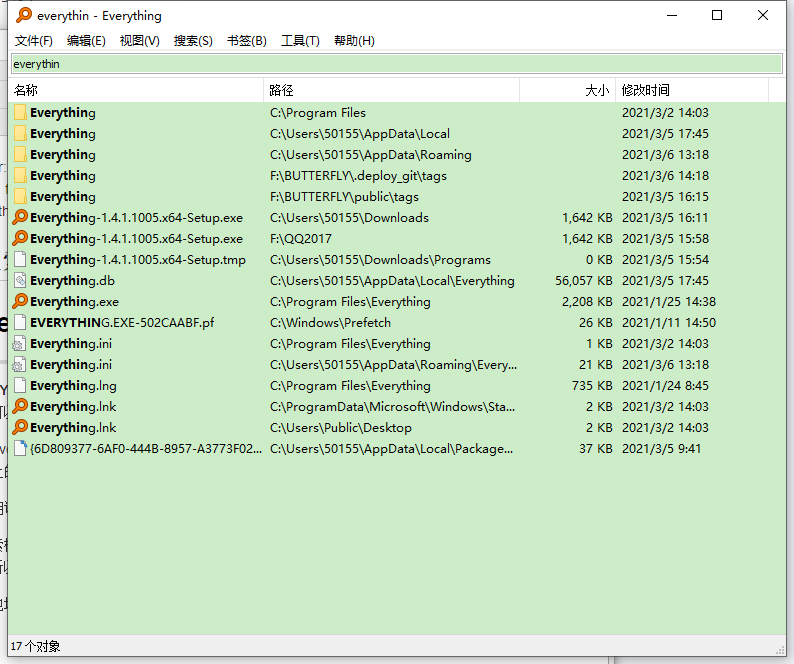This screenshot has height=664, width=794.
Task: Sort results by 名称 column header
Action: point(137,90)
